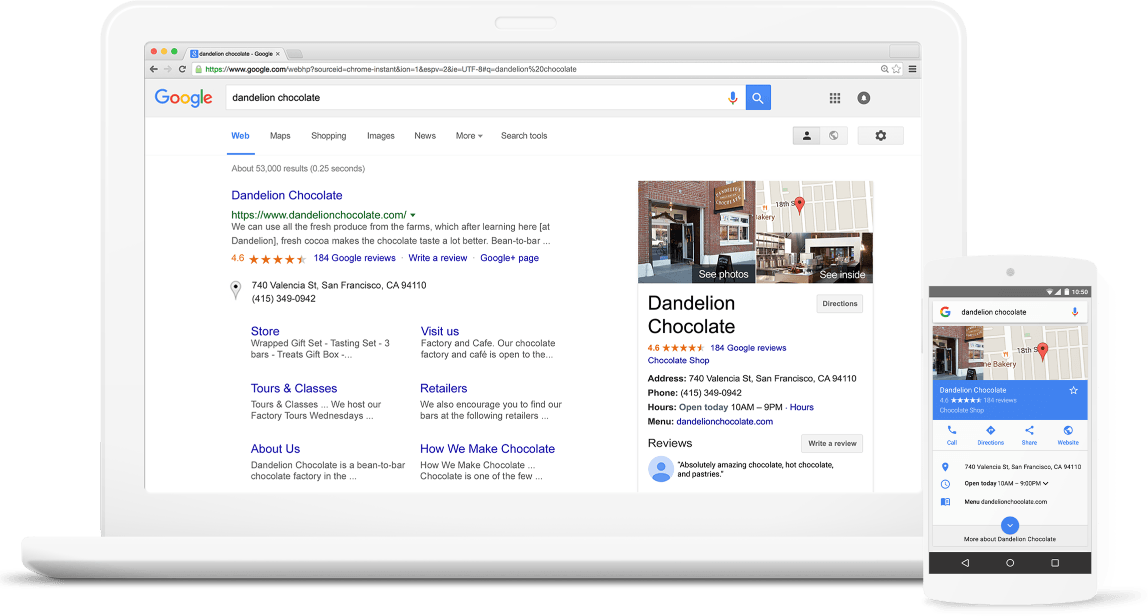This screenshot has height=616, width=1148.
Task: Switch to global results globe toggle
Action: (x=834, y=136)
